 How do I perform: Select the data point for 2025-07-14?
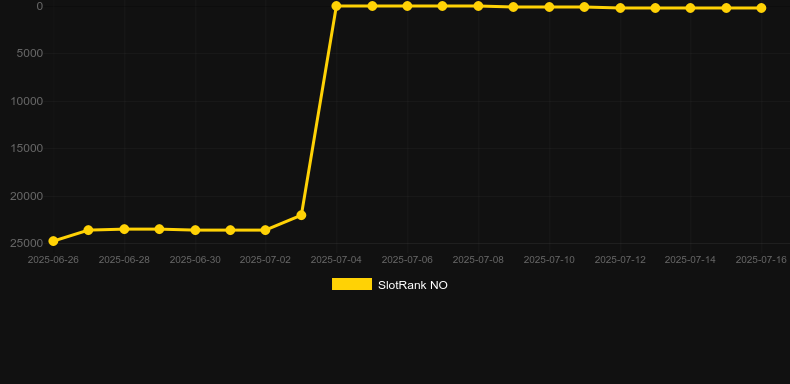[691, 8]
